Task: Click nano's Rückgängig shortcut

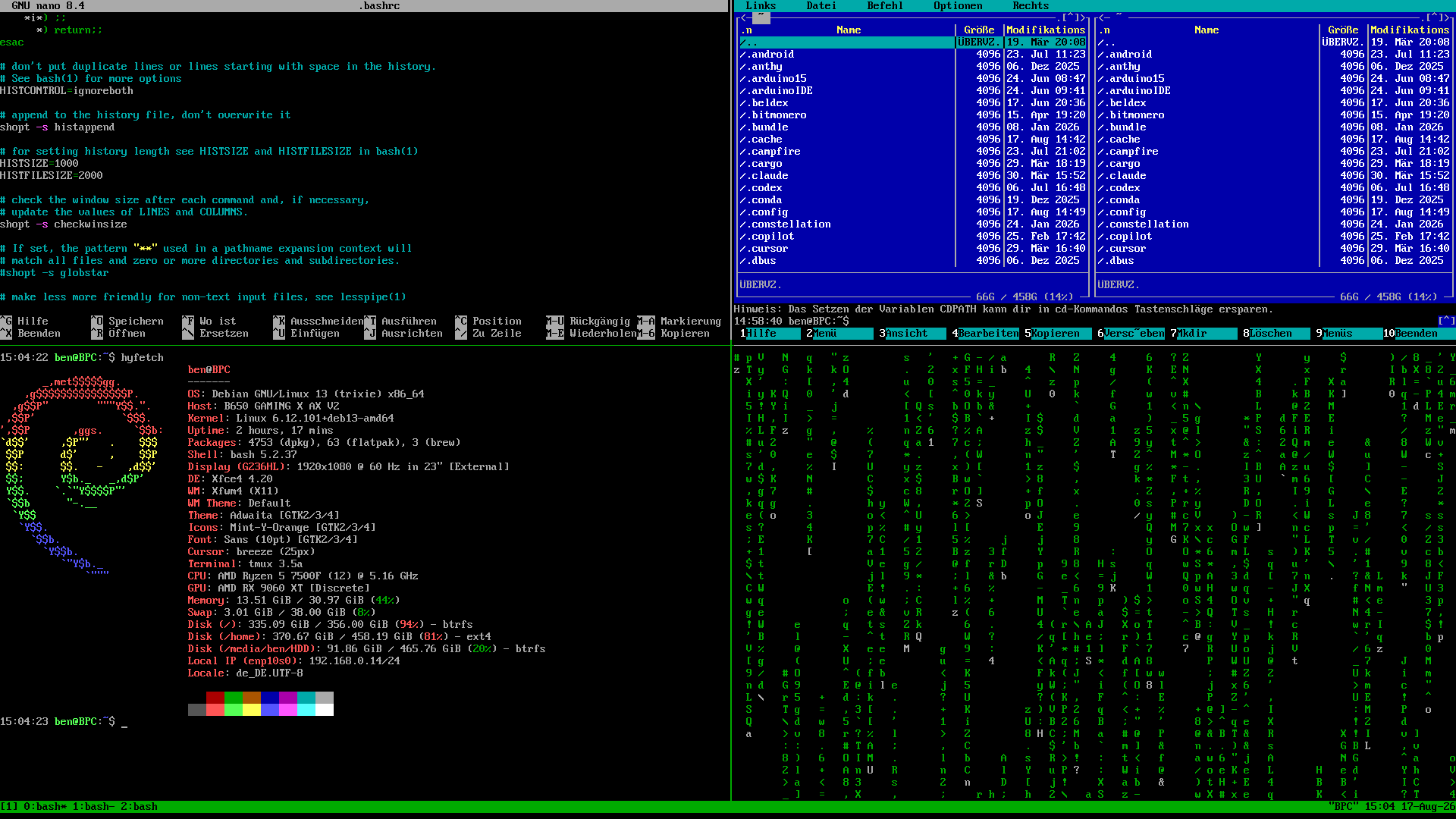Action: click(588, 322)
